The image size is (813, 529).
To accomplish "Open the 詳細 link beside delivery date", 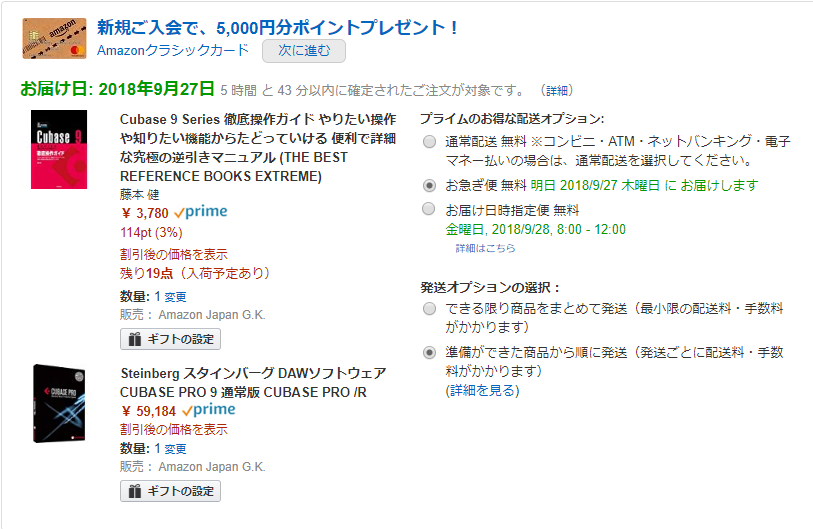I will click(x=557, y=91).
